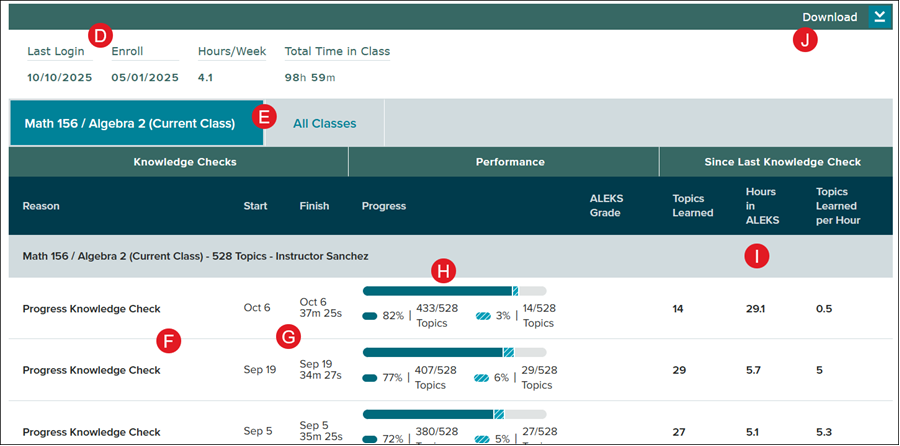
Task: Click the Sep 19 progress bar
Action: [x=454, y=352]
